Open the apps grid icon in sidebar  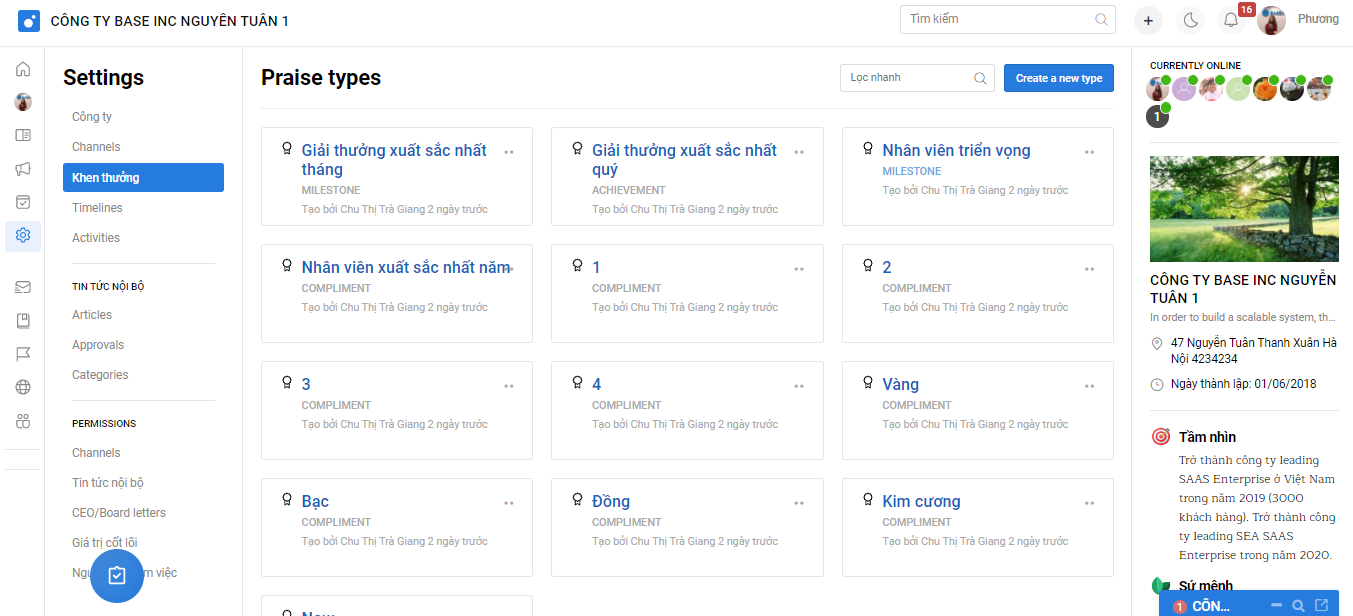coord(23,421)
